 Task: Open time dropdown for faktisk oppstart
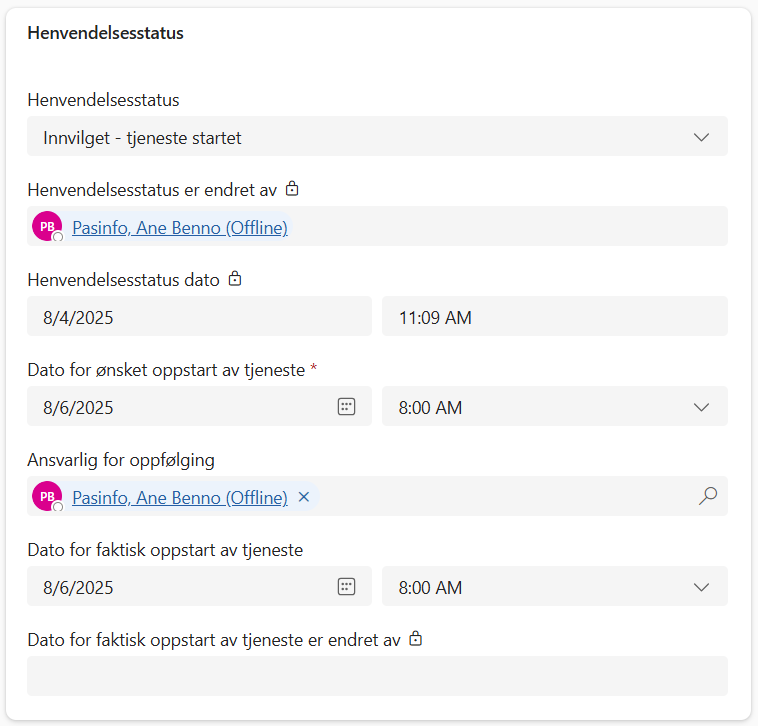point(701,587)
